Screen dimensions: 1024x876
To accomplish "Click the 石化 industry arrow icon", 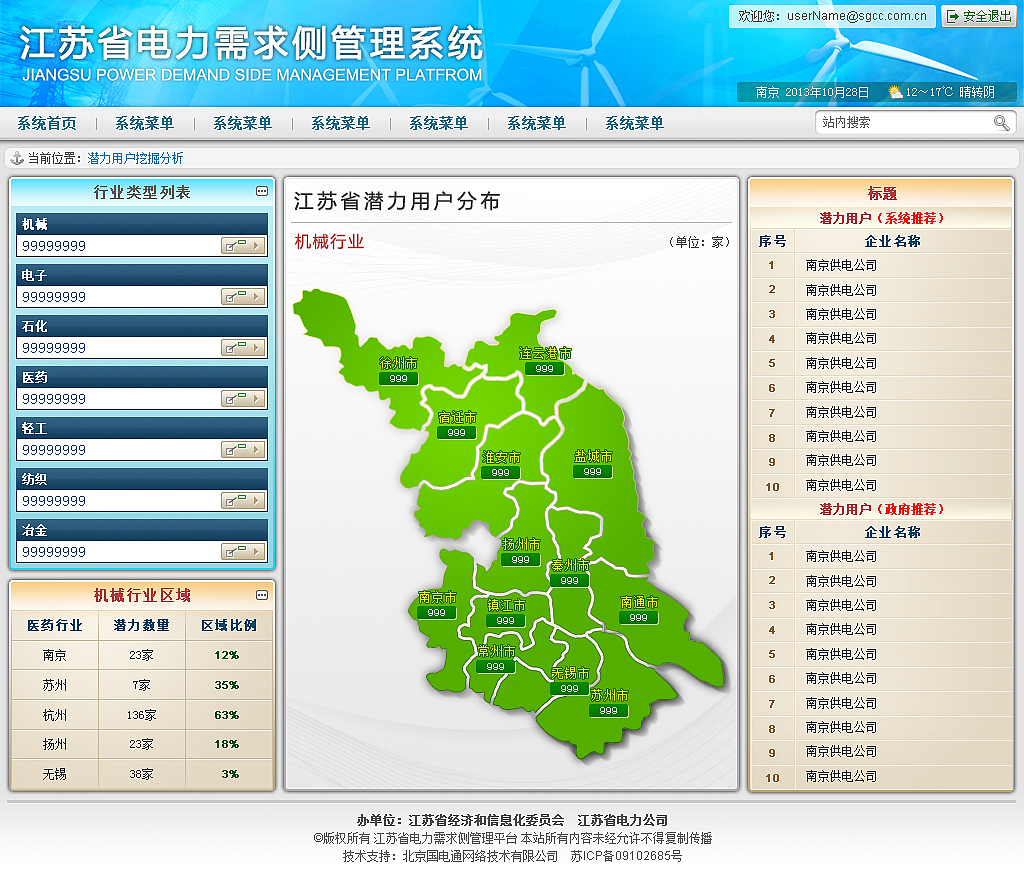I will pyautogui.click(x=243, y=346).
